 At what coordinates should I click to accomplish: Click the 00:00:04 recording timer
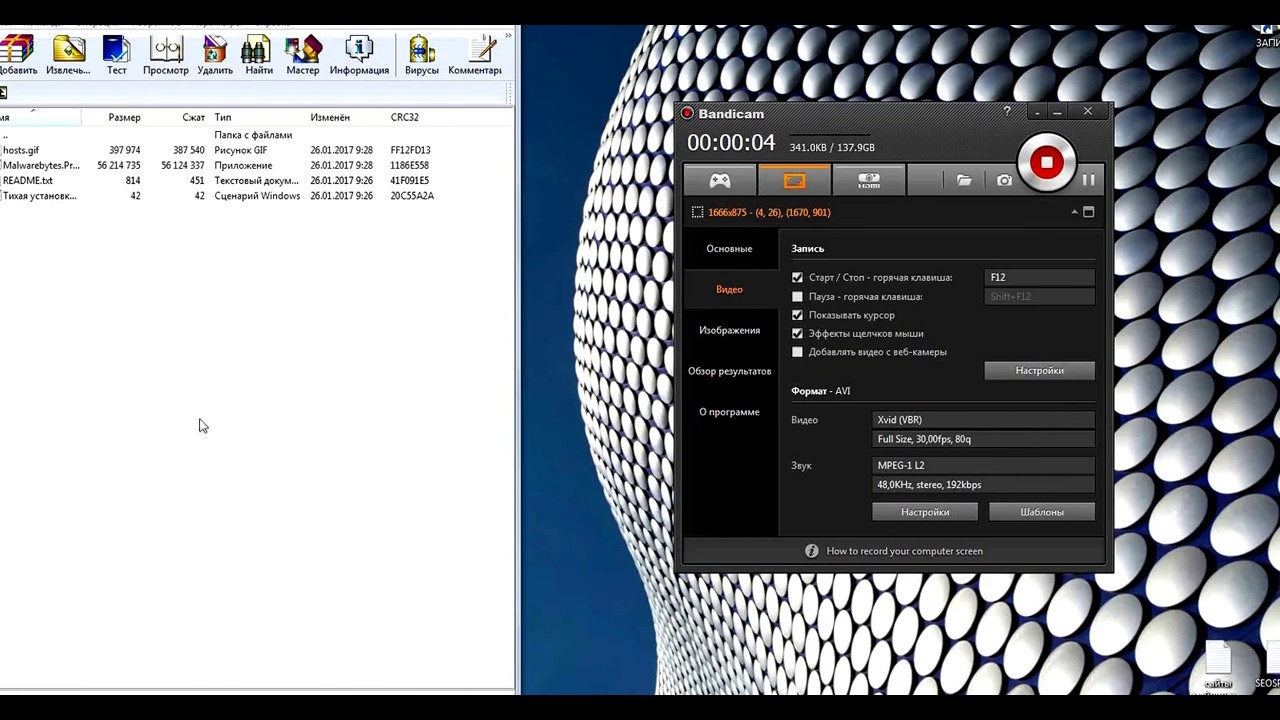pyautogui.click(x=731, y=143)
